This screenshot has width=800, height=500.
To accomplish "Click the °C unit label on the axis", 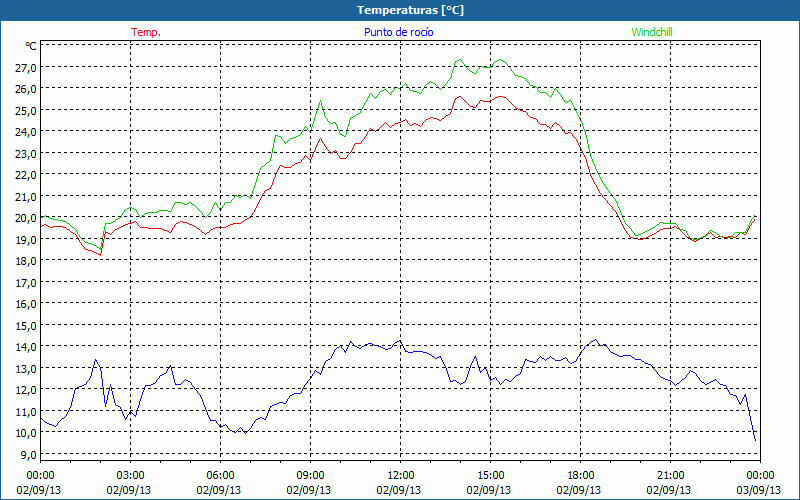I will point(31,46).
